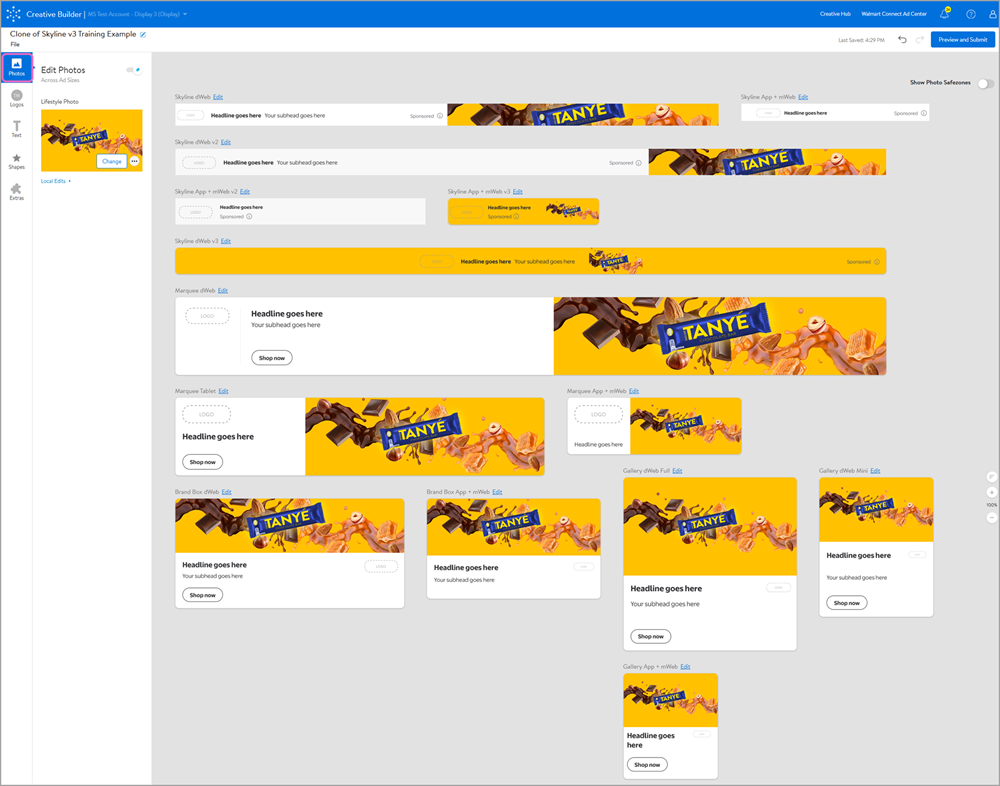Screen dimensions: 1000x786
Task: Click the project title Clone of Skyline v3
Action: coord(73,34)
